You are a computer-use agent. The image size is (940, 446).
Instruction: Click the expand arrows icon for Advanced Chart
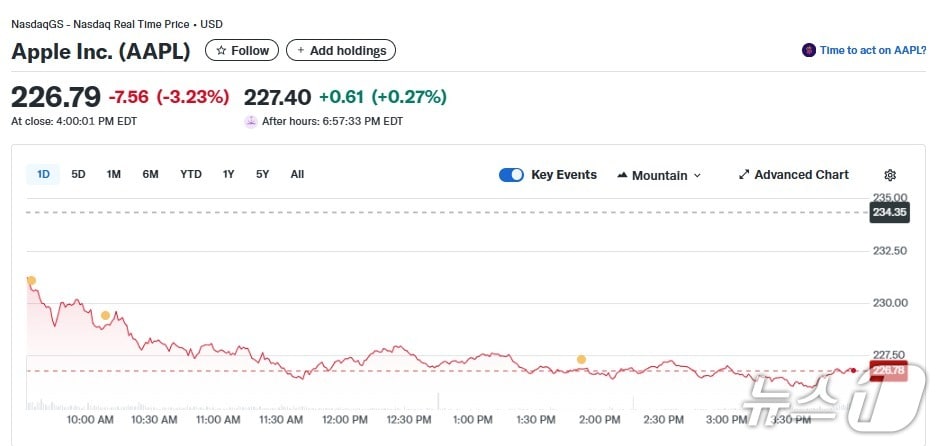point(744,175)
